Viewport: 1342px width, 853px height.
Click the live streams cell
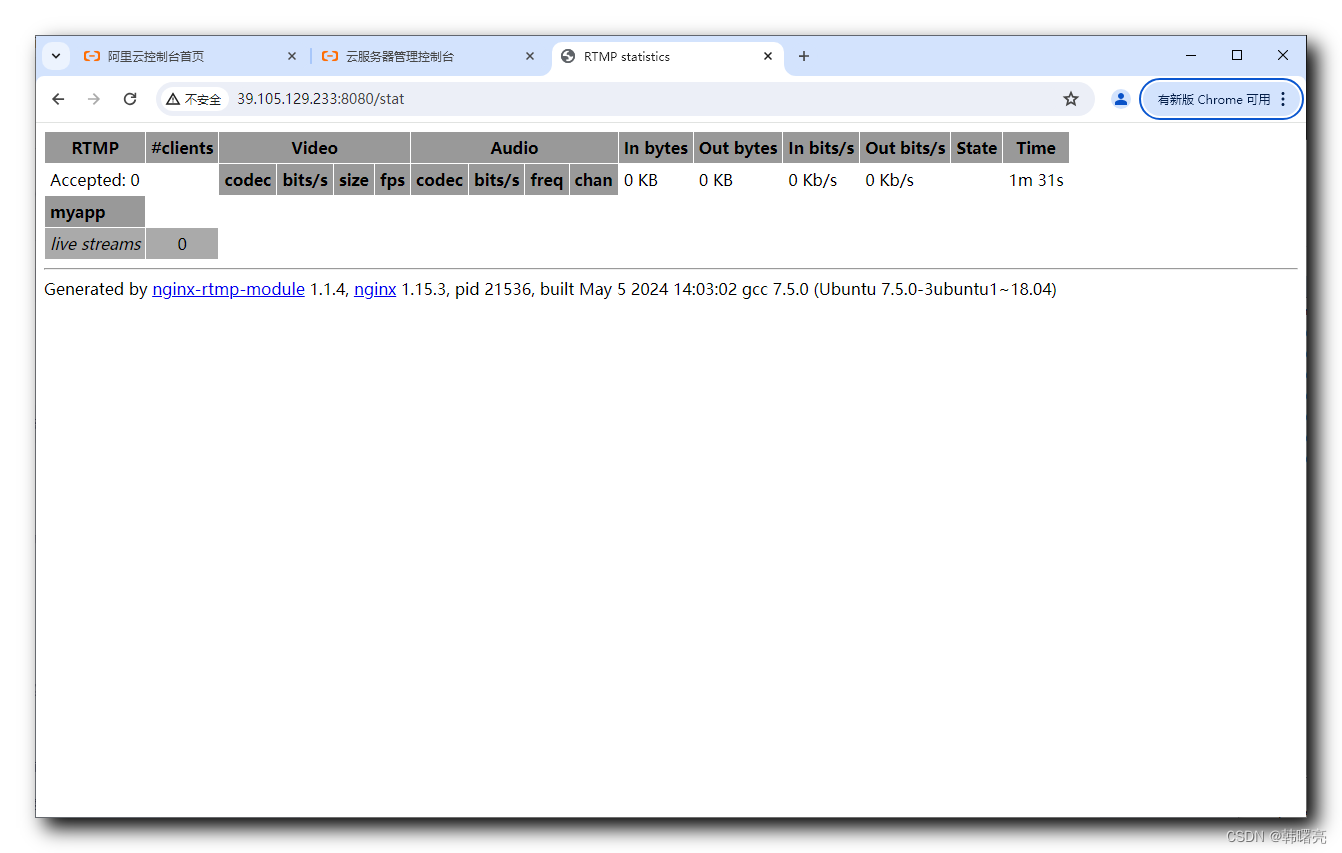coord(96,244)
